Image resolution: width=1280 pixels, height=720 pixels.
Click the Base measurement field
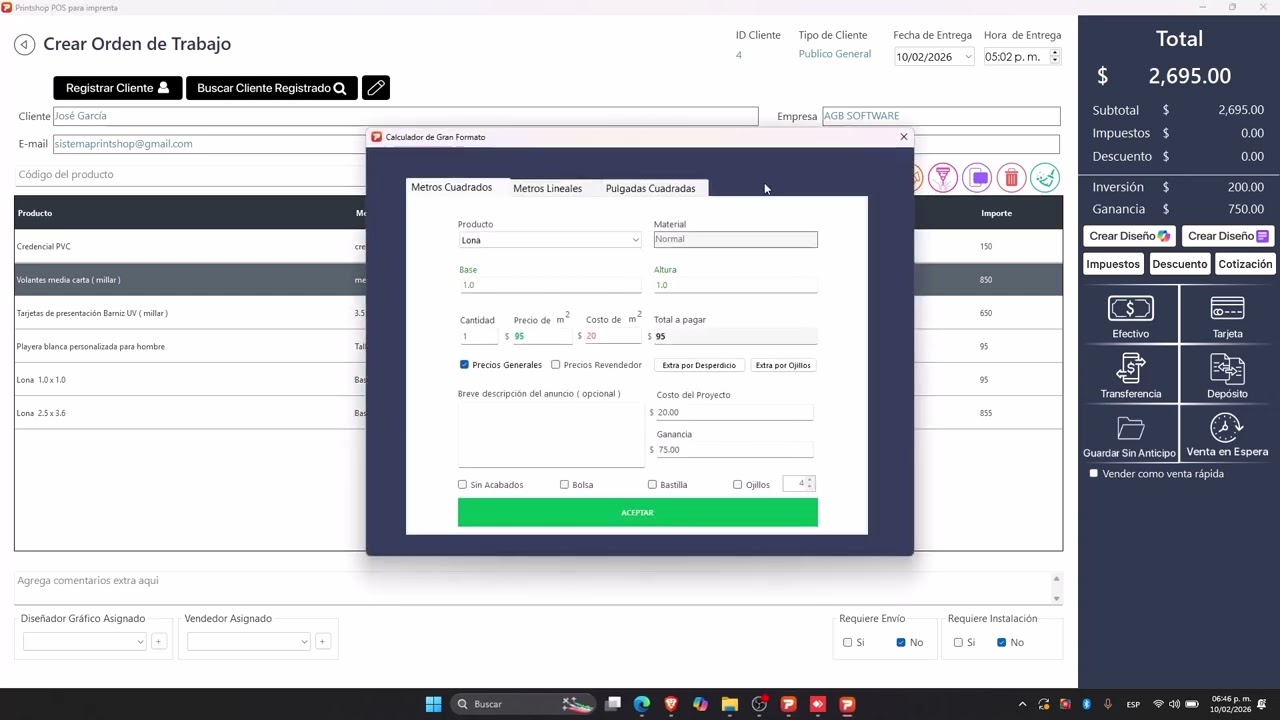click(x=549, y=285)
